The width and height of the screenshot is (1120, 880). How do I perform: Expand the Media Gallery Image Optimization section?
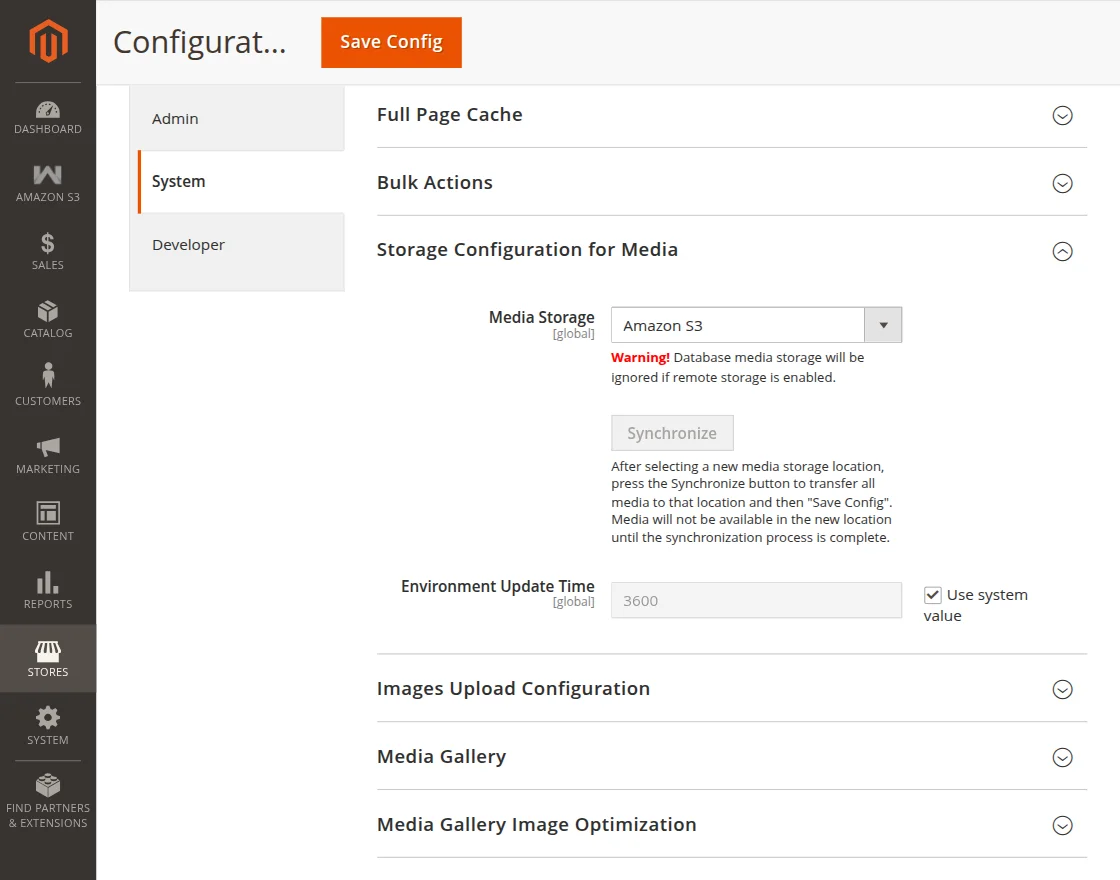click(x=1063, y=826)
